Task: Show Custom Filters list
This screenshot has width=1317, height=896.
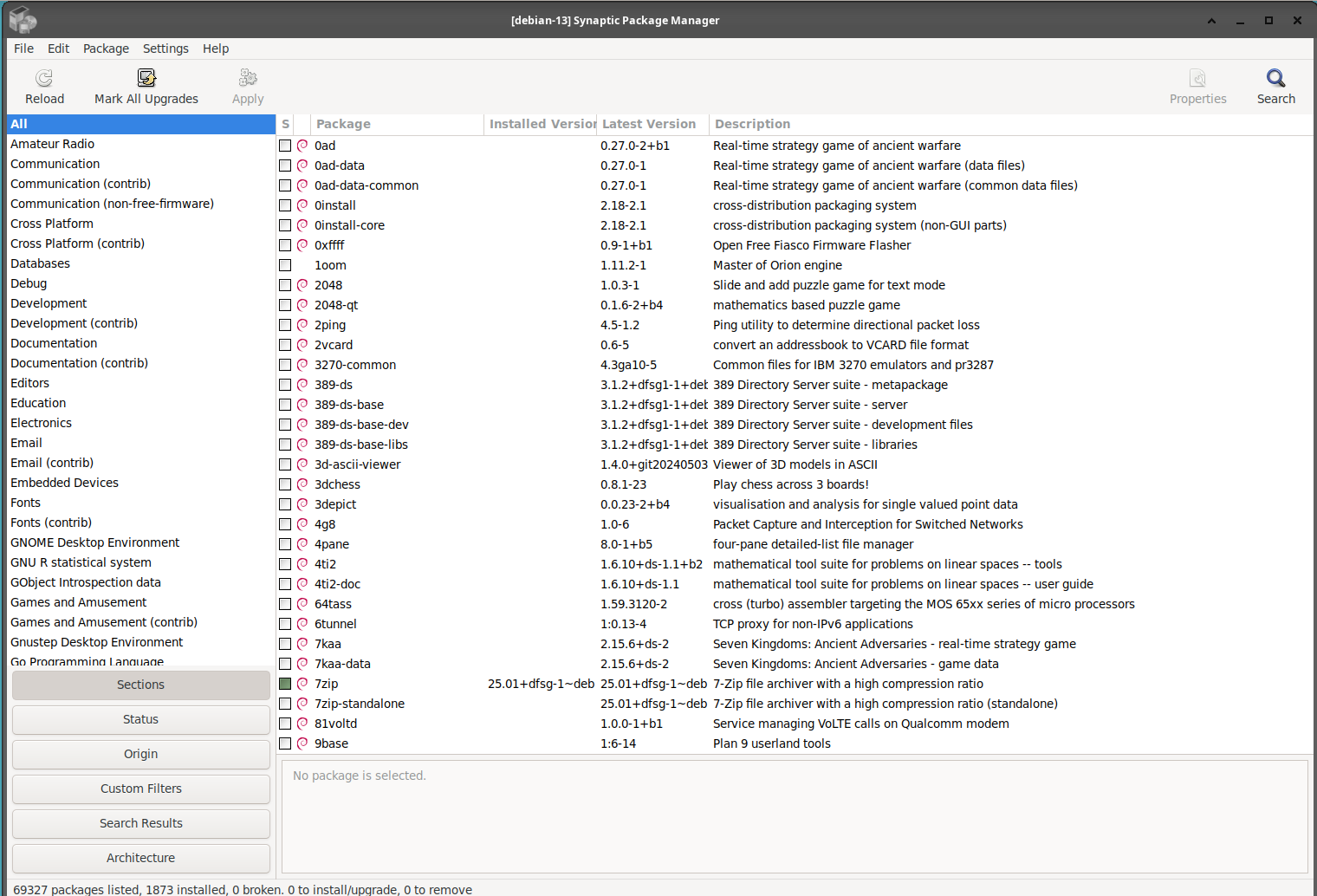Action: tap(141, 789)
